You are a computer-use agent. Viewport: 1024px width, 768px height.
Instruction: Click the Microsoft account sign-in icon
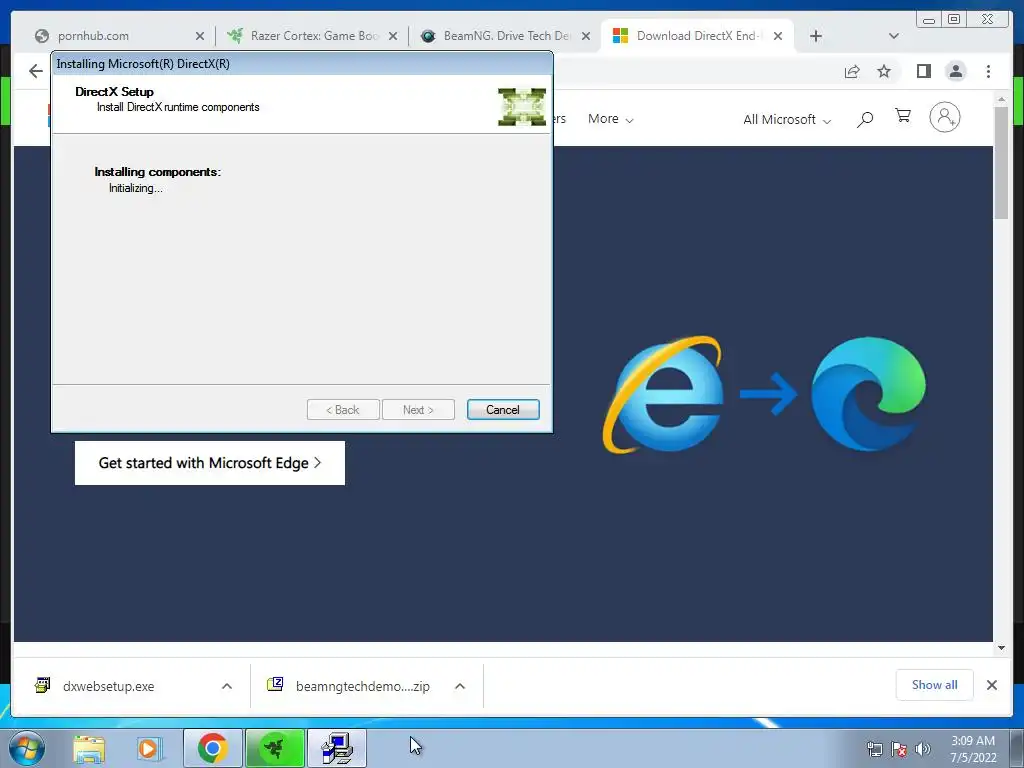click(944, 118)
